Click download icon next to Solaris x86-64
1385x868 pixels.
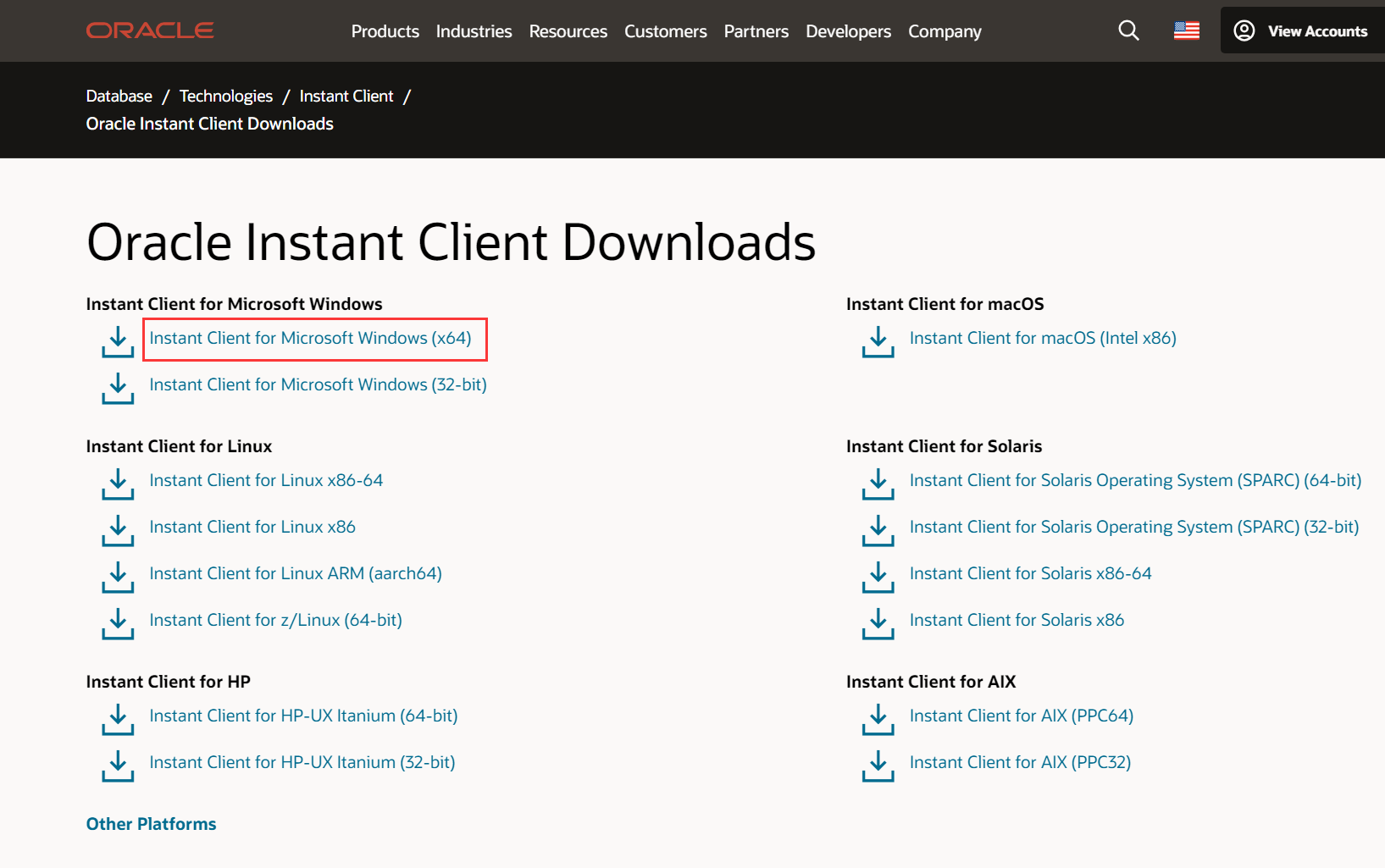(x=878, y=578)
